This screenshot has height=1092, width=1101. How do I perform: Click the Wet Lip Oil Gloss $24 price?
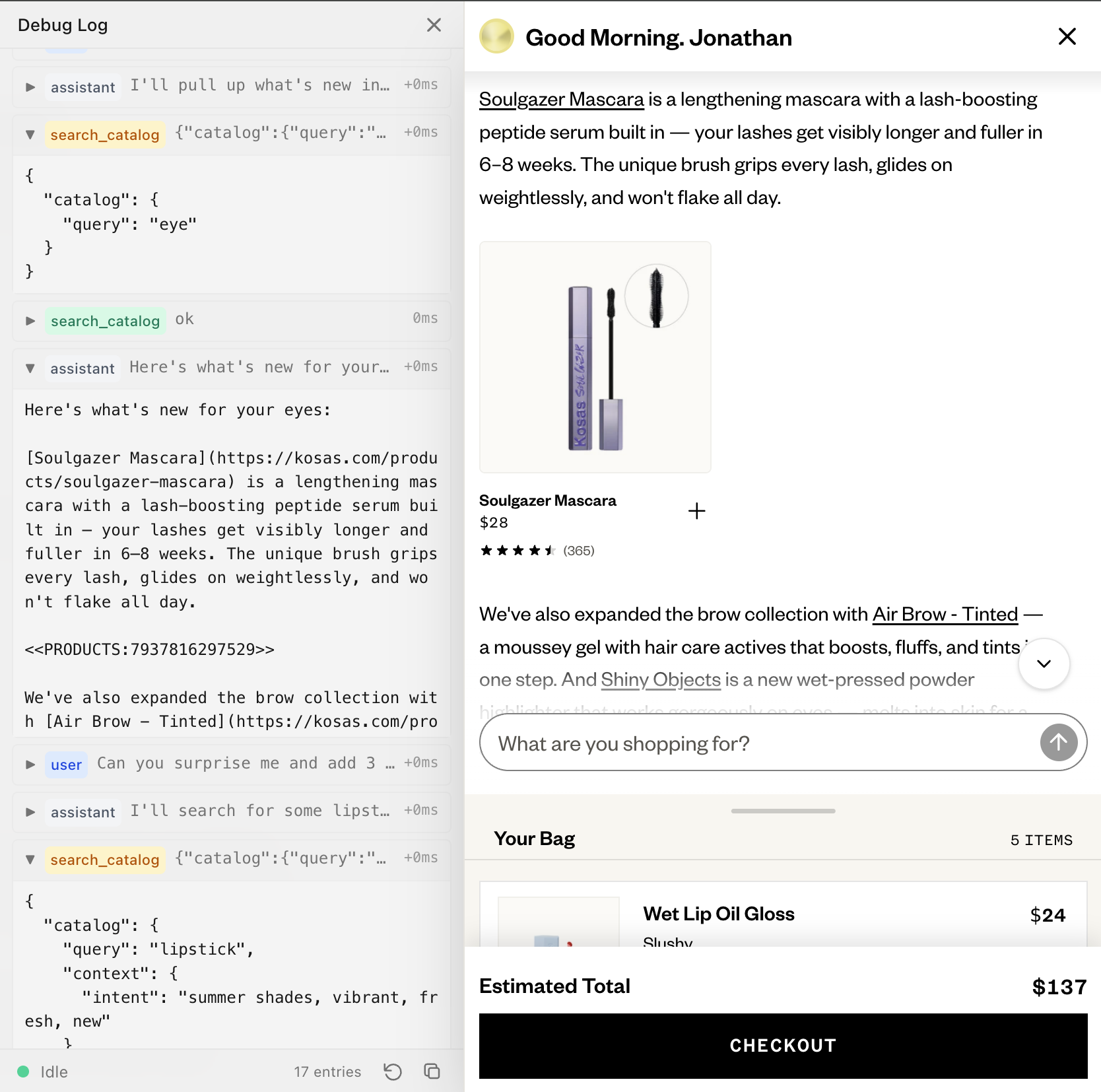1048,915
